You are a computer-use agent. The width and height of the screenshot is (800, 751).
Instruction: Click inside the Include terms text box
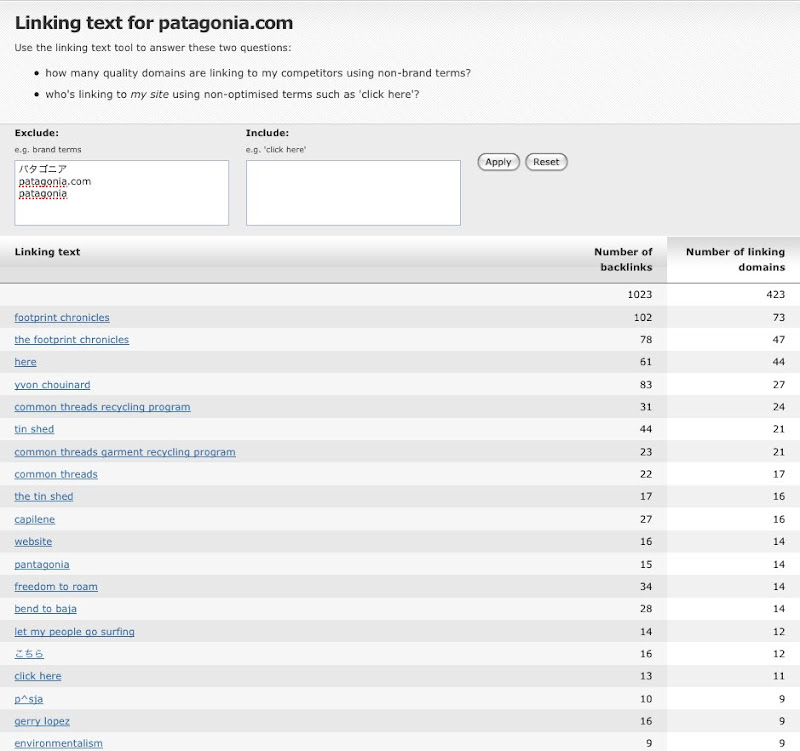click(353, 193)
